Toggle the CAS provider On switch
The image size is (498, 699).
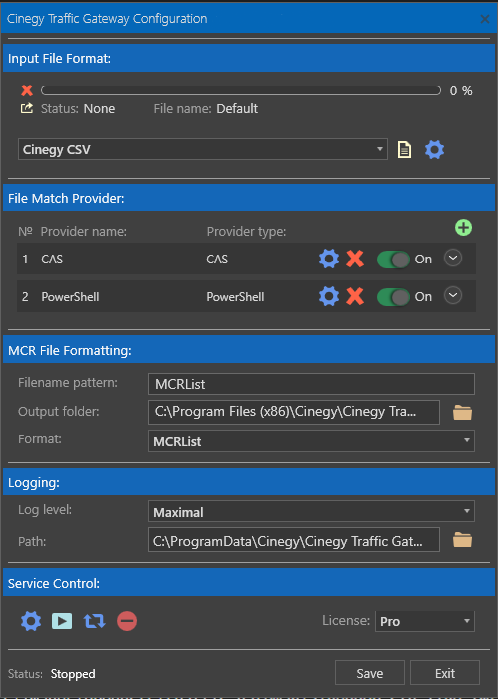coord(393,259)
